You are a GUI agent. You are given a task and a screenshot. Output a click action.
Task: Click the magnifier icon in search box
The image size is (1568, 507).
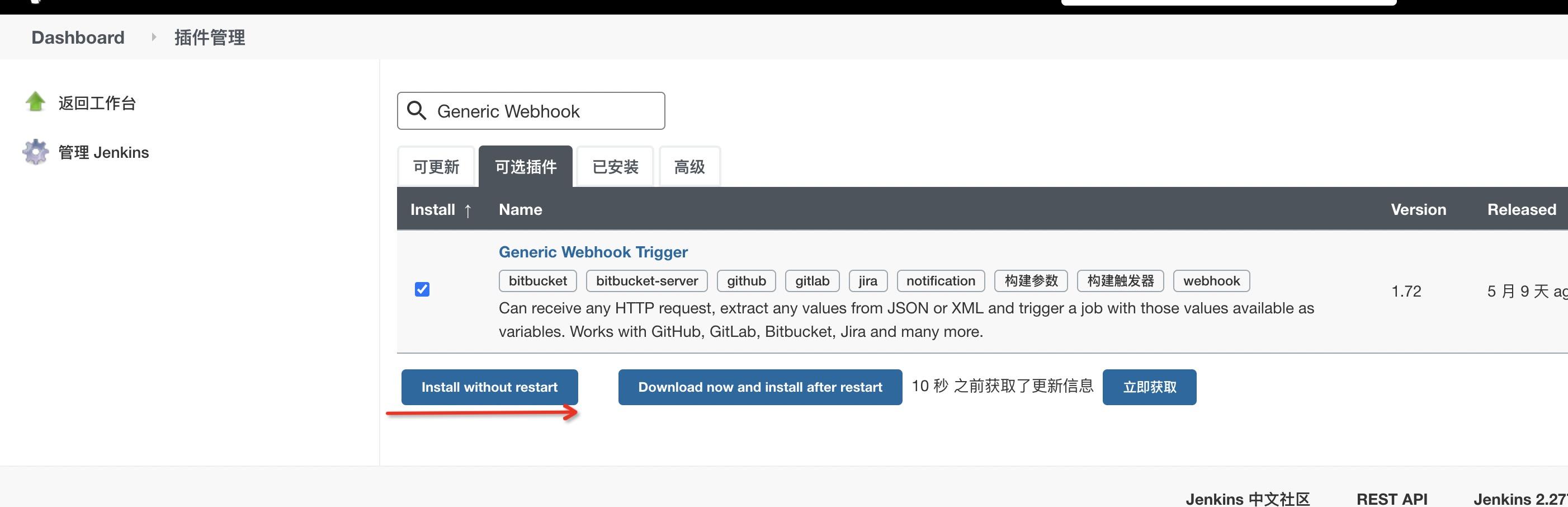coord(417,110)
